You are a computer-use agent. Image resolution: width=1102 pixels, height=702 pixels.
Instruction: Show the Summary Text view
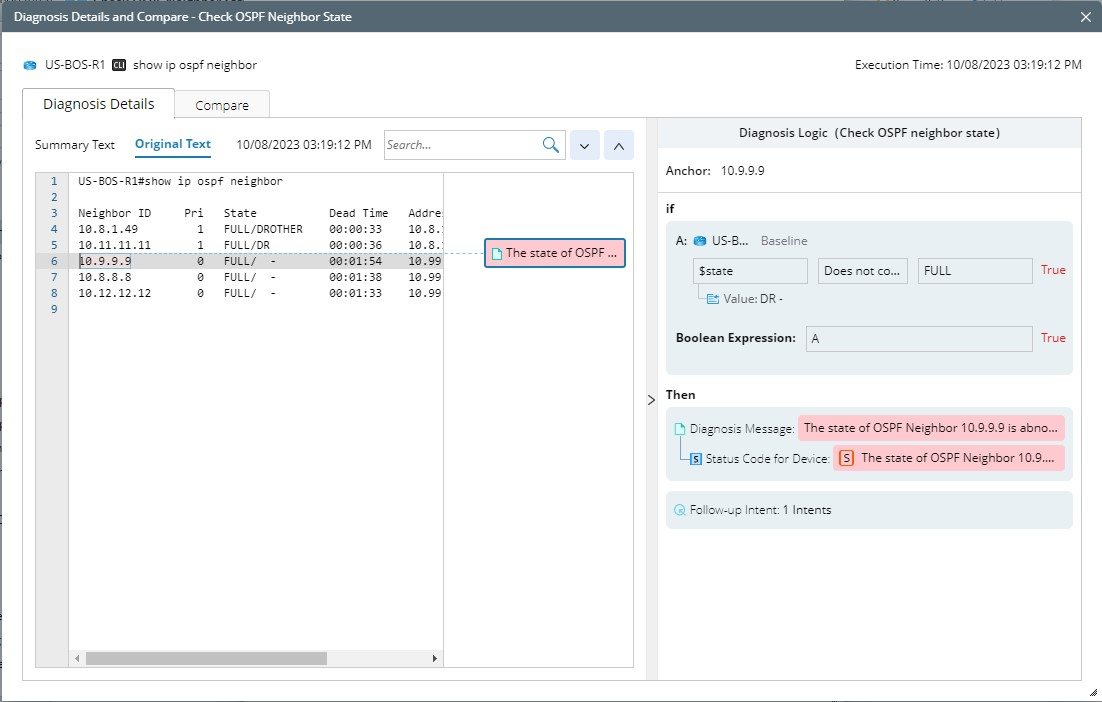(x=75, y=145)
